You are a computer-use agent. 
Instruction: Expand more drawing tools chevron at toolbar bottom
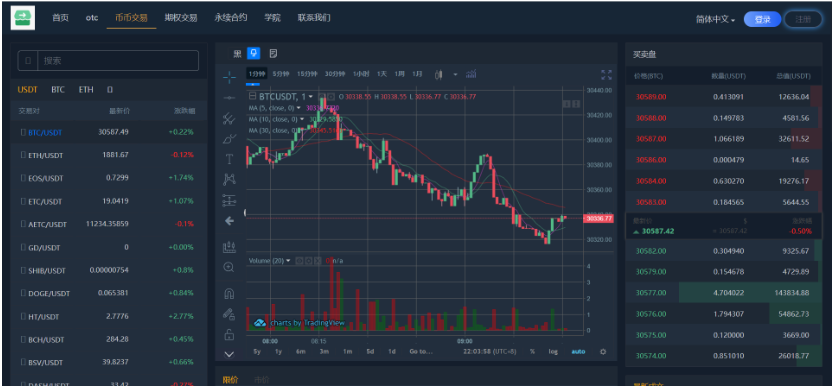[x=229, y=354]
